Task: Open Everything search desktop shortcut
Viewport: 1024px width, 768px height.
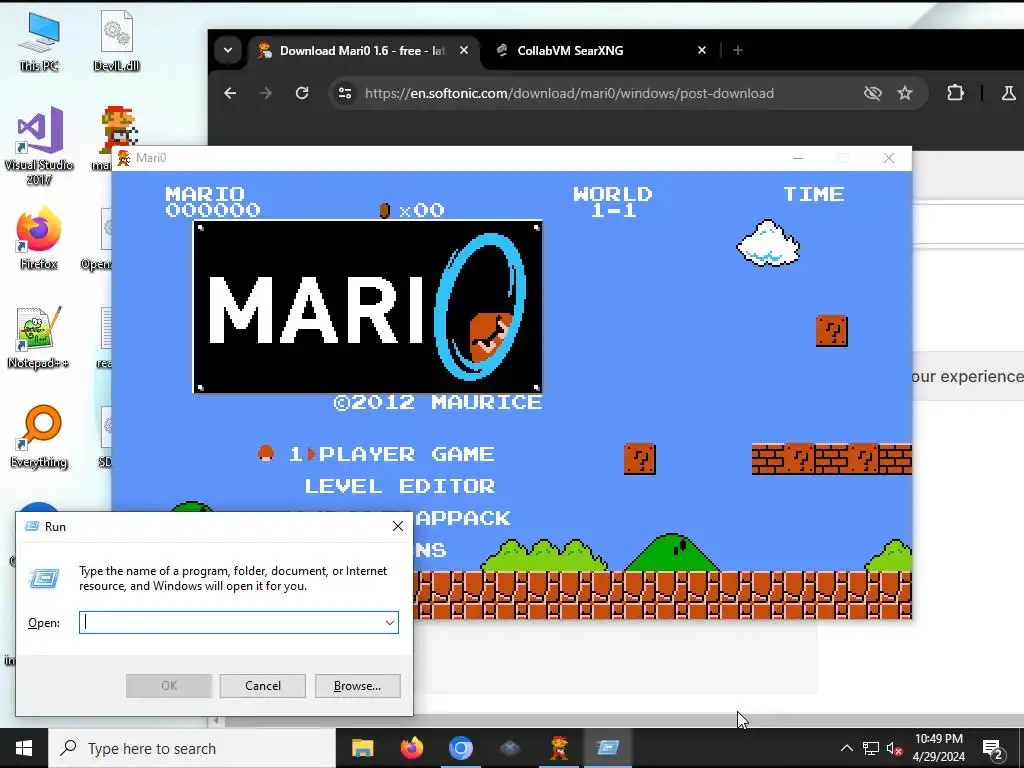Action: point(39,437)
